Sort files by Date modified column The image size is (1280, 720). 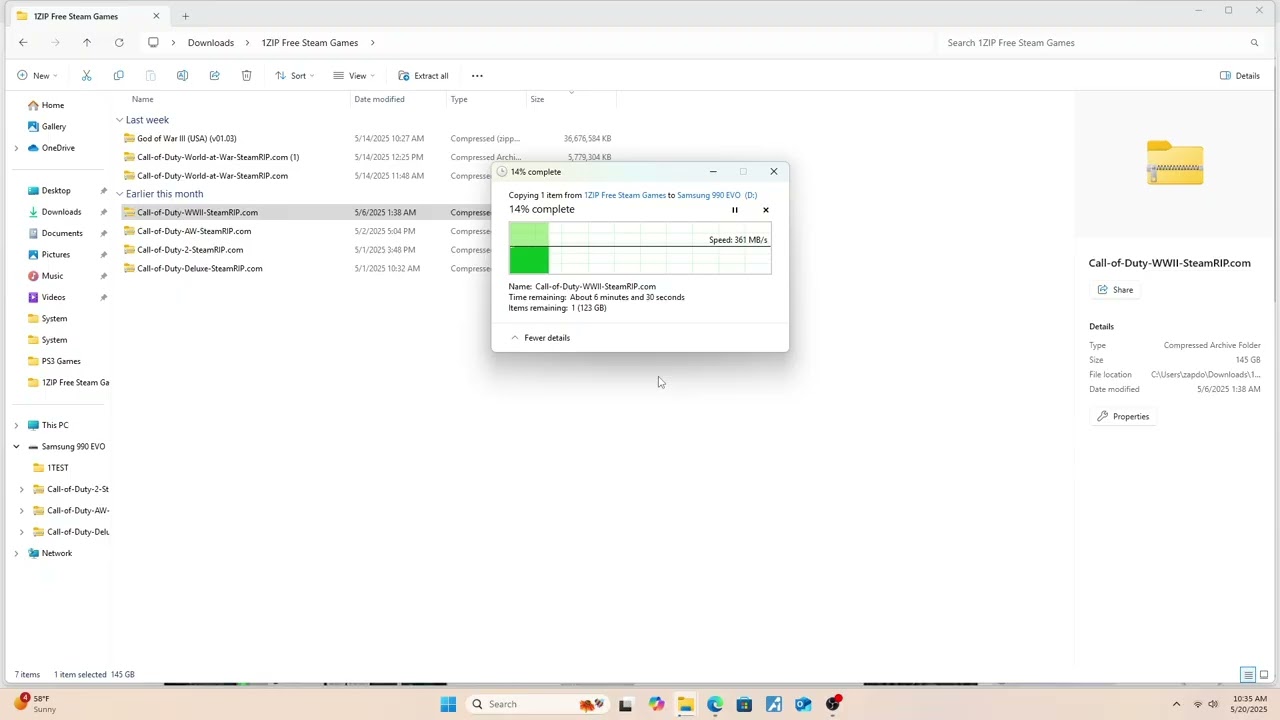pyautogui.click(x=379, y=99)
